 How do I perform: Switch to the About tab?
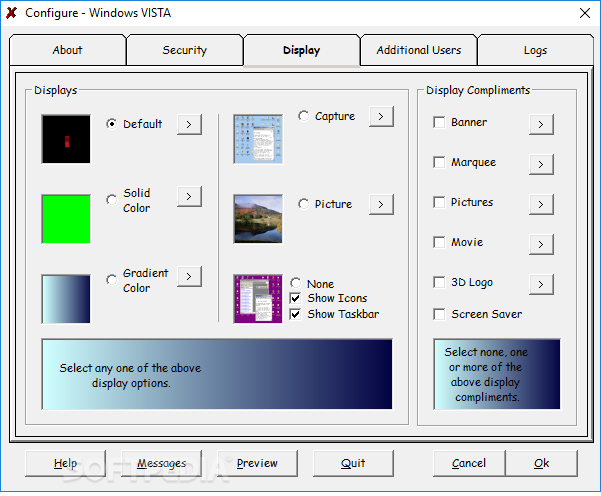[67, 50]
